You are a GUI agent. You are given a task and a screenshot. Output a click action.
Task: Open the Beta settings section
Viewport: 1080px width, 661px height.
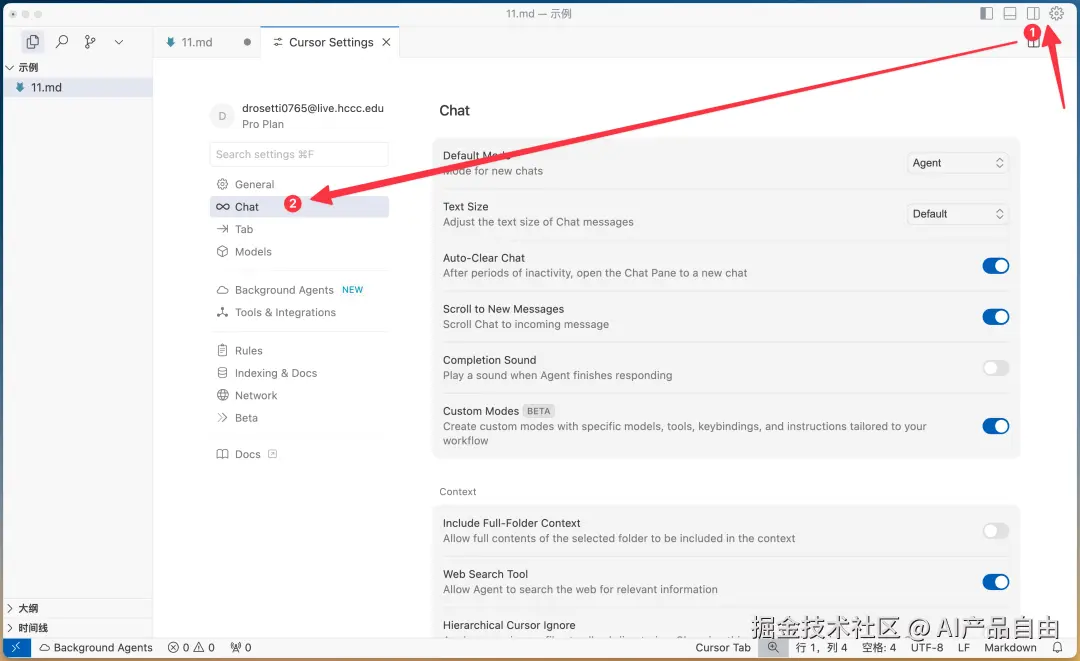click(299, 418)
